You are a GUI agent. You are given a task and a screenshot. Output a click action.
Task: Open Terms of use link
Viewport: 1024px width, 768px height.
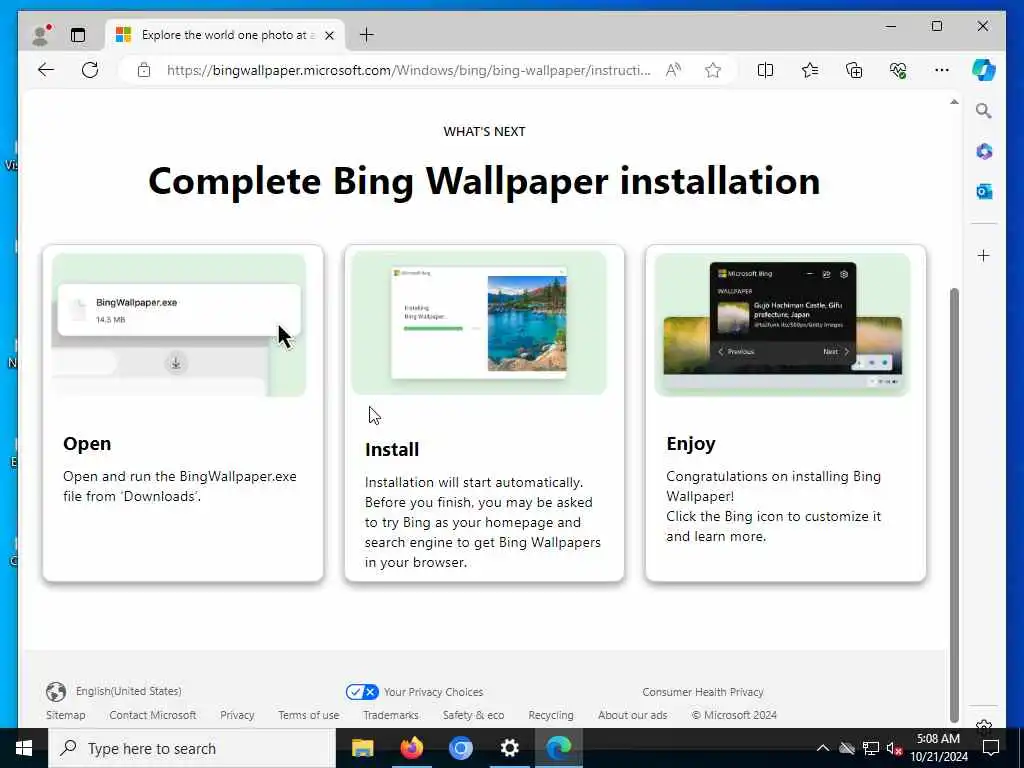point(308,715)
